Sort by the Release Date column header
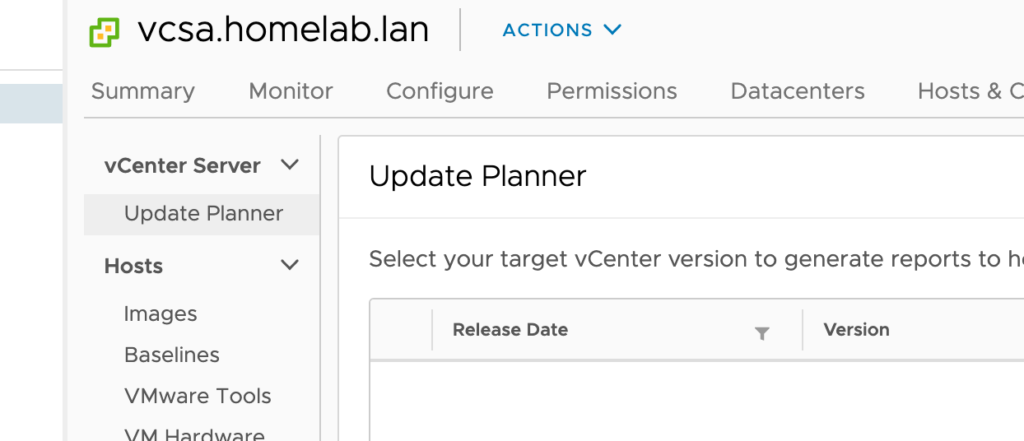This screenshot has width=1024, height=441. (510, 330)
